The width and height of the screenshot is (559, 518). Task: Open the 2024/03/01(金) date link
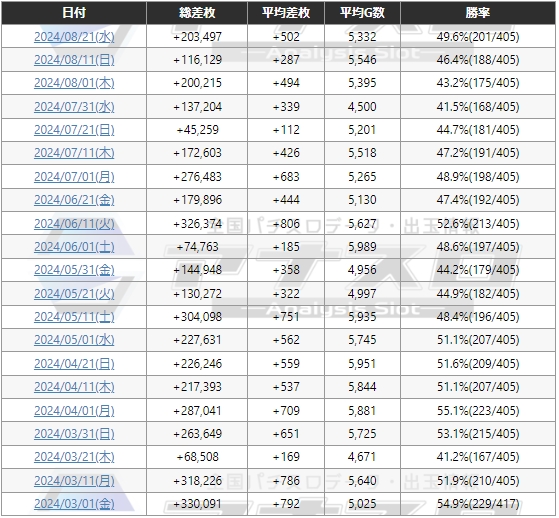pos(74,504)
